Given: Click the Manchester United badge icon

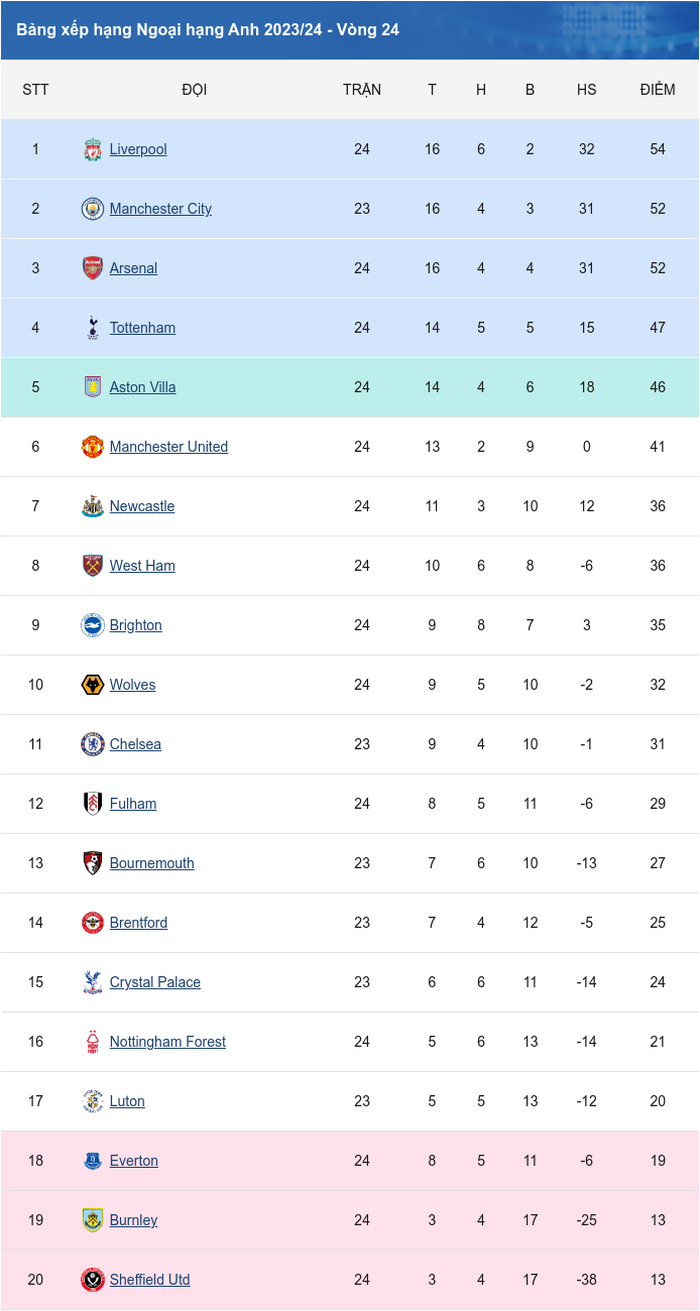Looking at the screenshot, I should [x=93, y=447].
